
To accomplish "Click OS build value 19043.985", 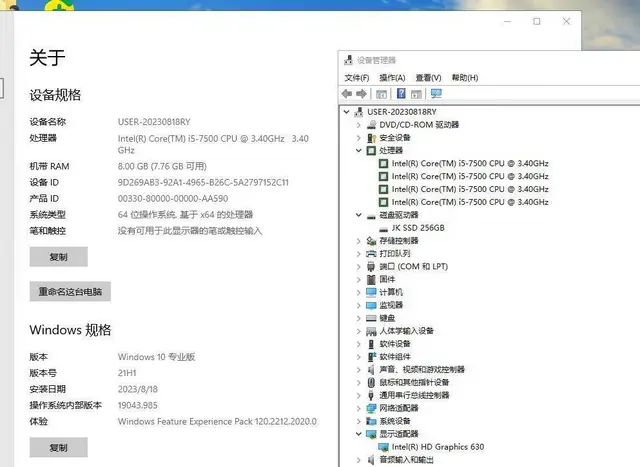I will 138,405.
